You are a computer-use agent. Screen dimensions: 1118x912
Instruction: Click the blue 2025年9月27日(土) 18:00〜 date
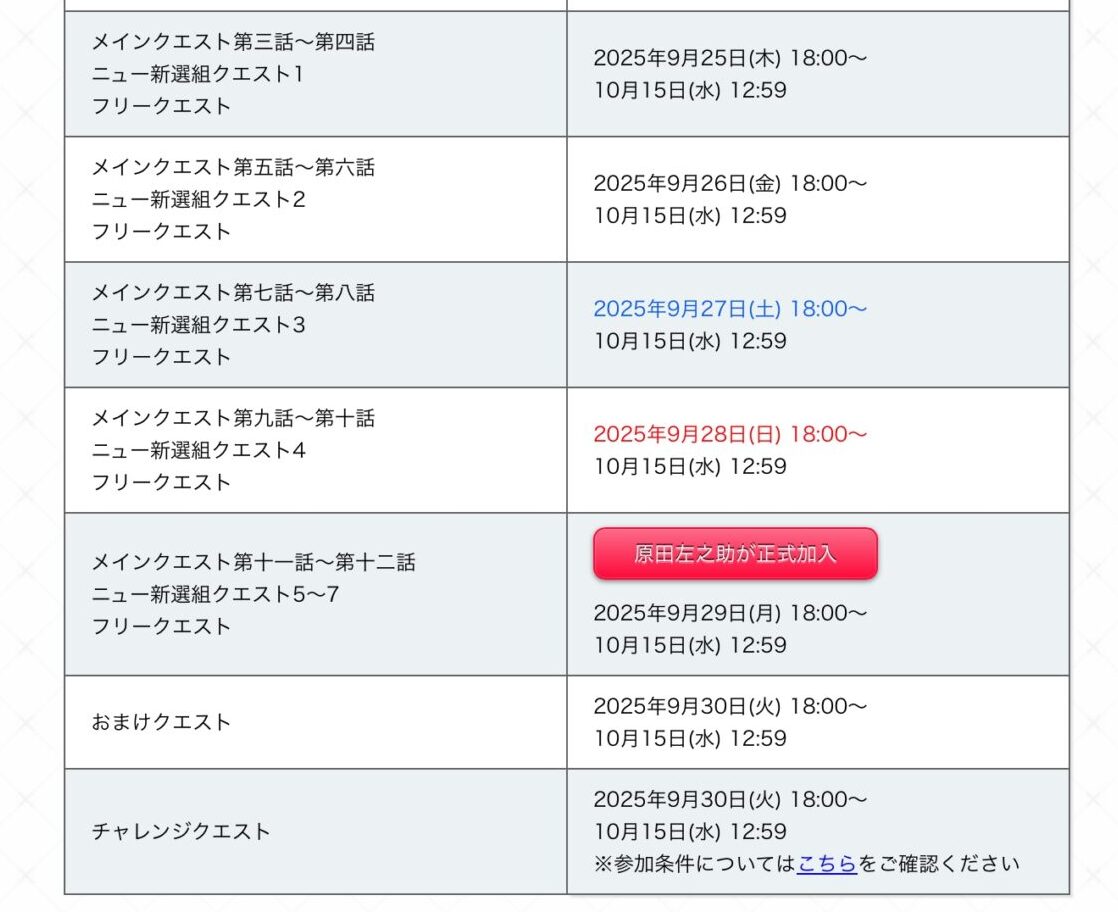tap(730, 309)
